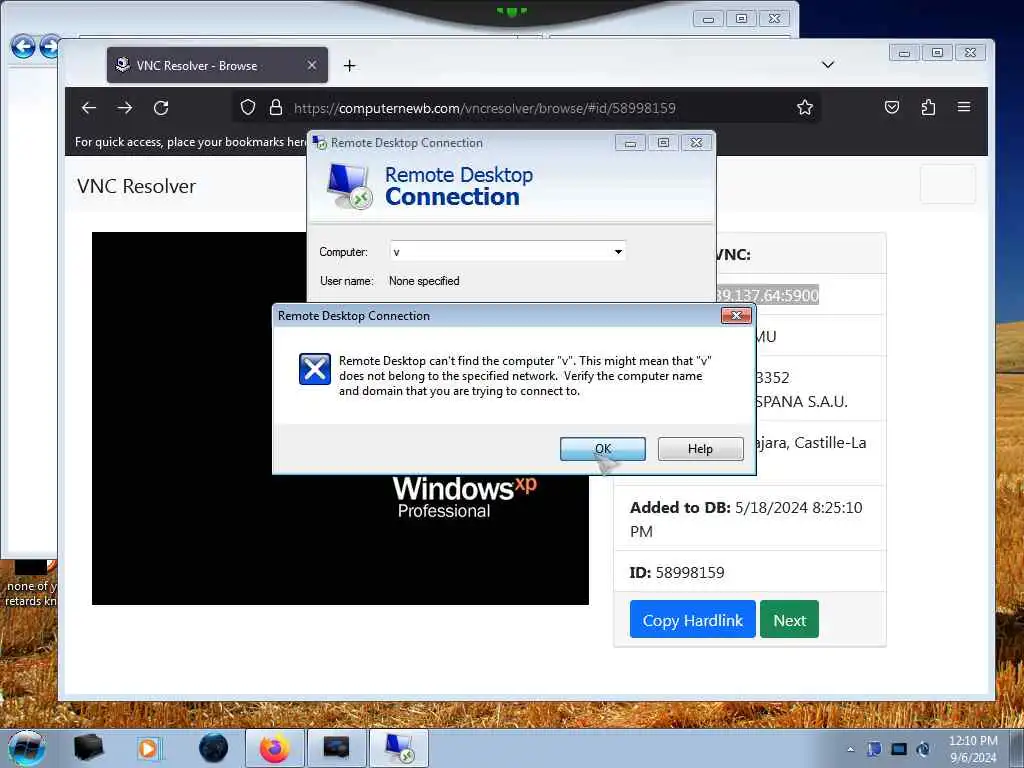
Task: Click the VNC Resolver page heading
Action: [x=136, y=186]
